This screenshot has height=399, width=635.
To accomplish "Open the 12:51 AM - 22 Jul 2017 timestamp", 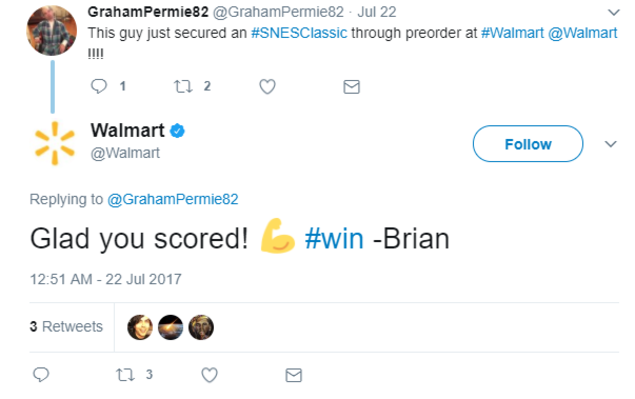I will click(x=106, y=279).
